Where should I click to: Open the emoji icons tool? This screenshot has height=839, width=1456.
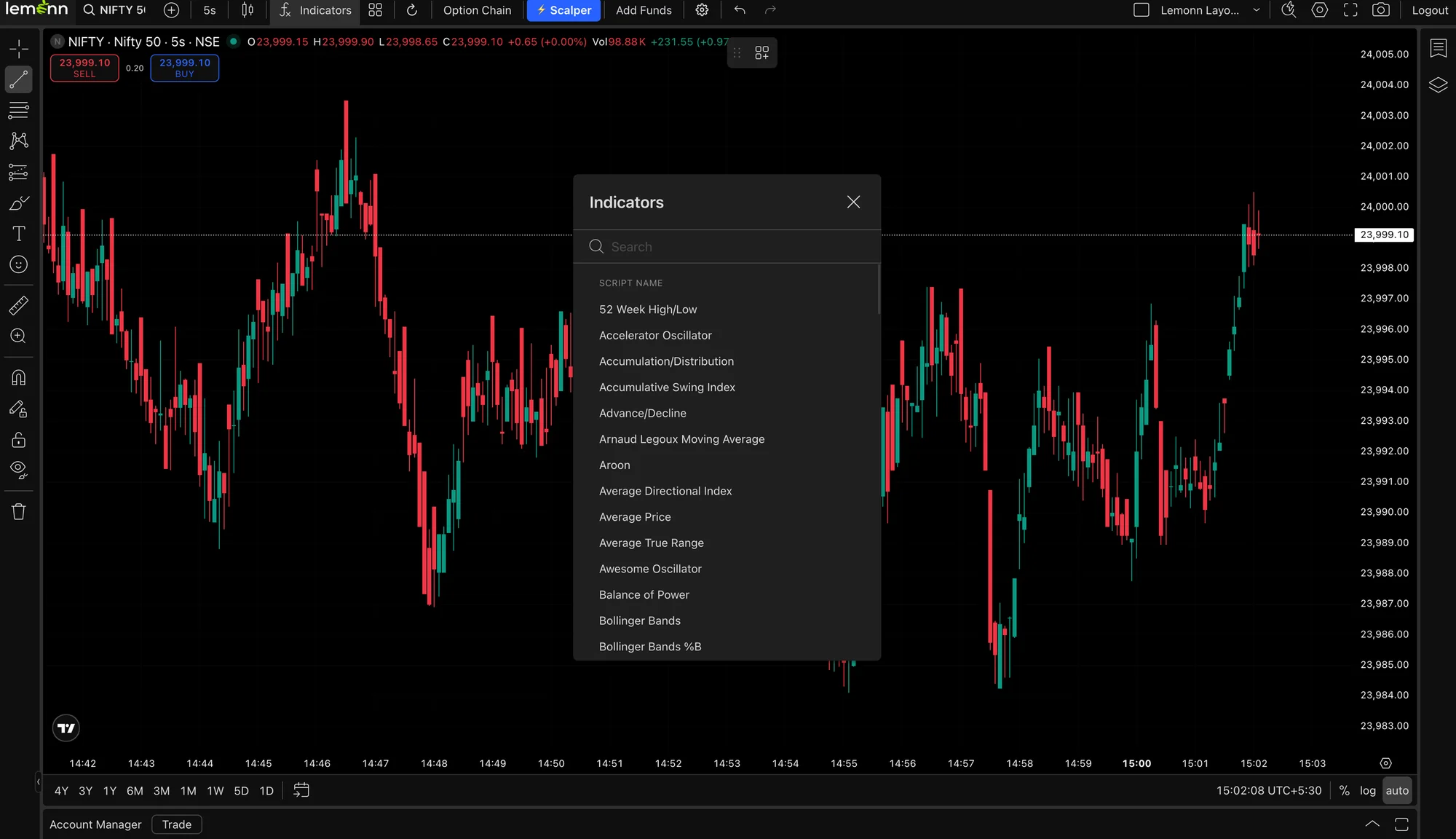tap(19, 264)
